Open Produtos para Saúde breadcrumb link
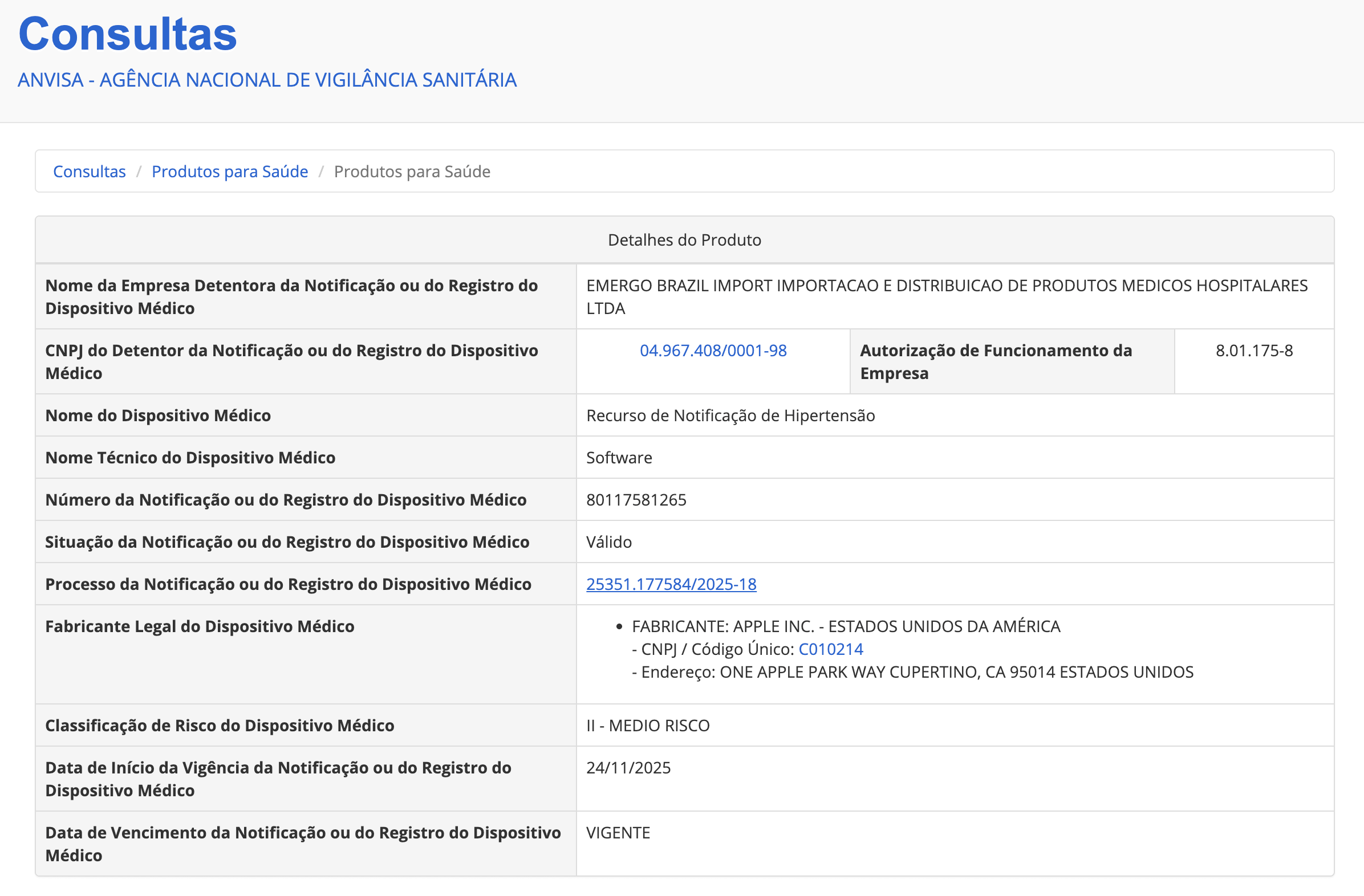Image resolution: width=1364 pixels, height=896 pixels. click(x=229, y=172)
